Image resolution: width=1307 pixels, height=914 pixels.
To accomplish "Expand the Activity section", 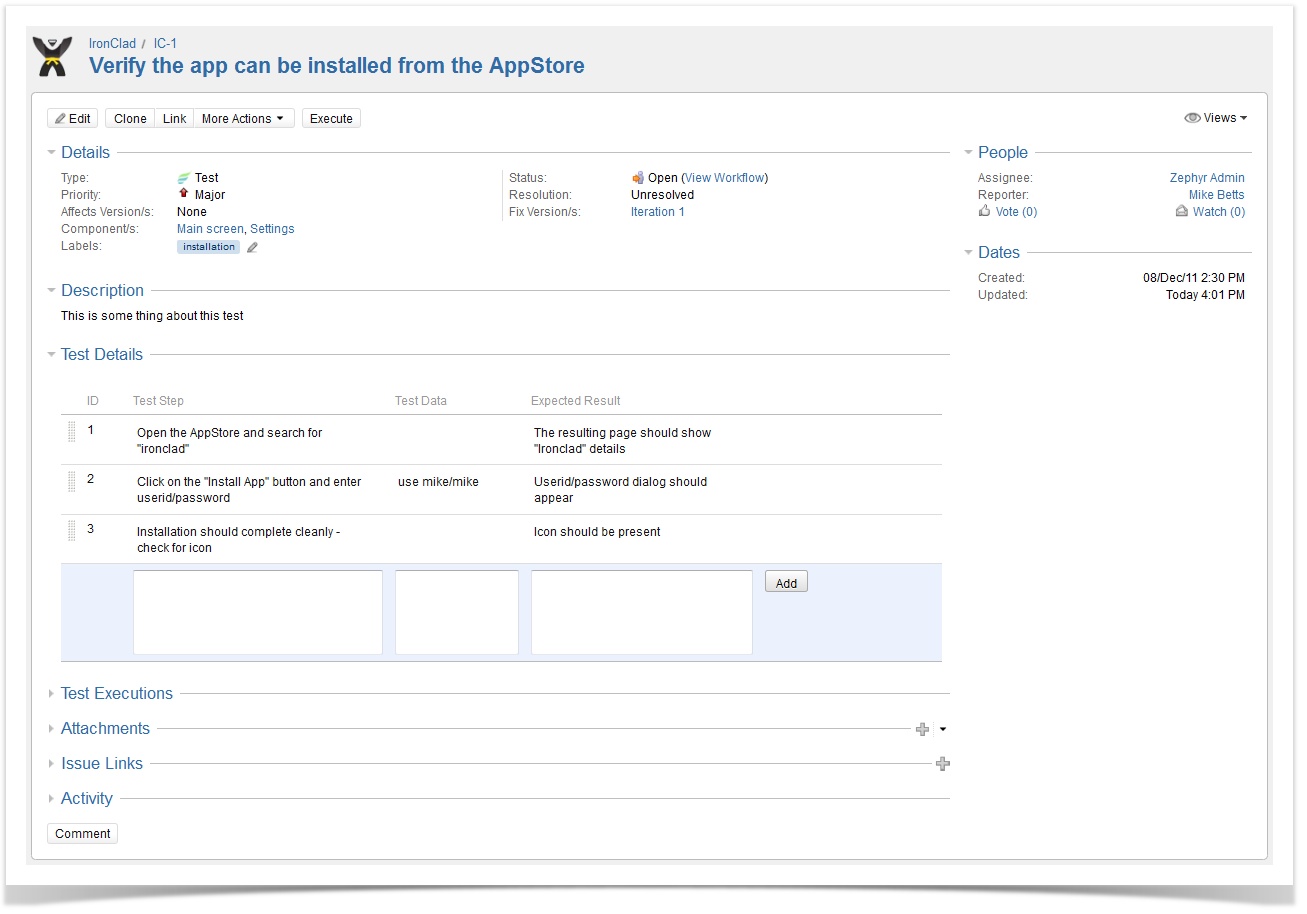I will click(x=52, y=799).
